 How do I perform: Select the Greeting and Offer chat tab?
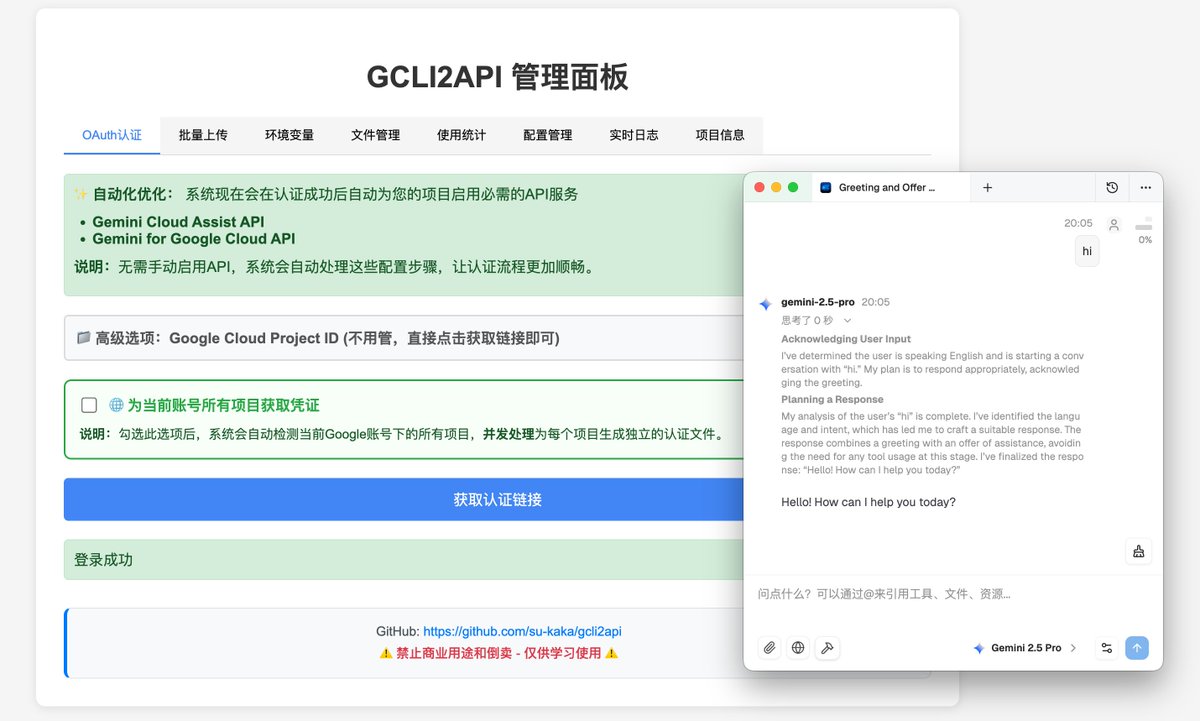888,187
